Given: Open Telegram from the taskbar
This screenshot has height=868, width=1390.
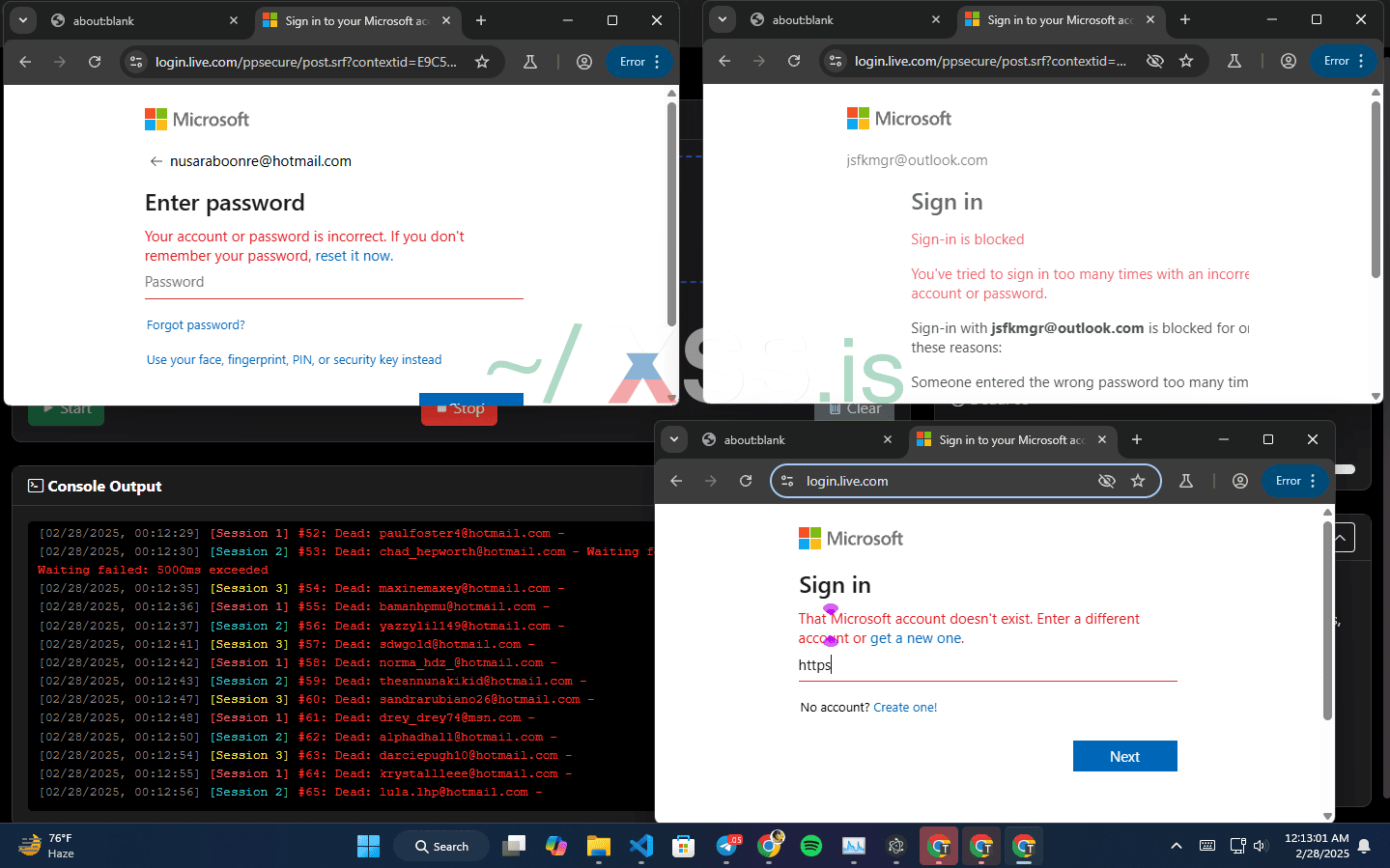Looking at the screenshot, I should click(727, 846).
